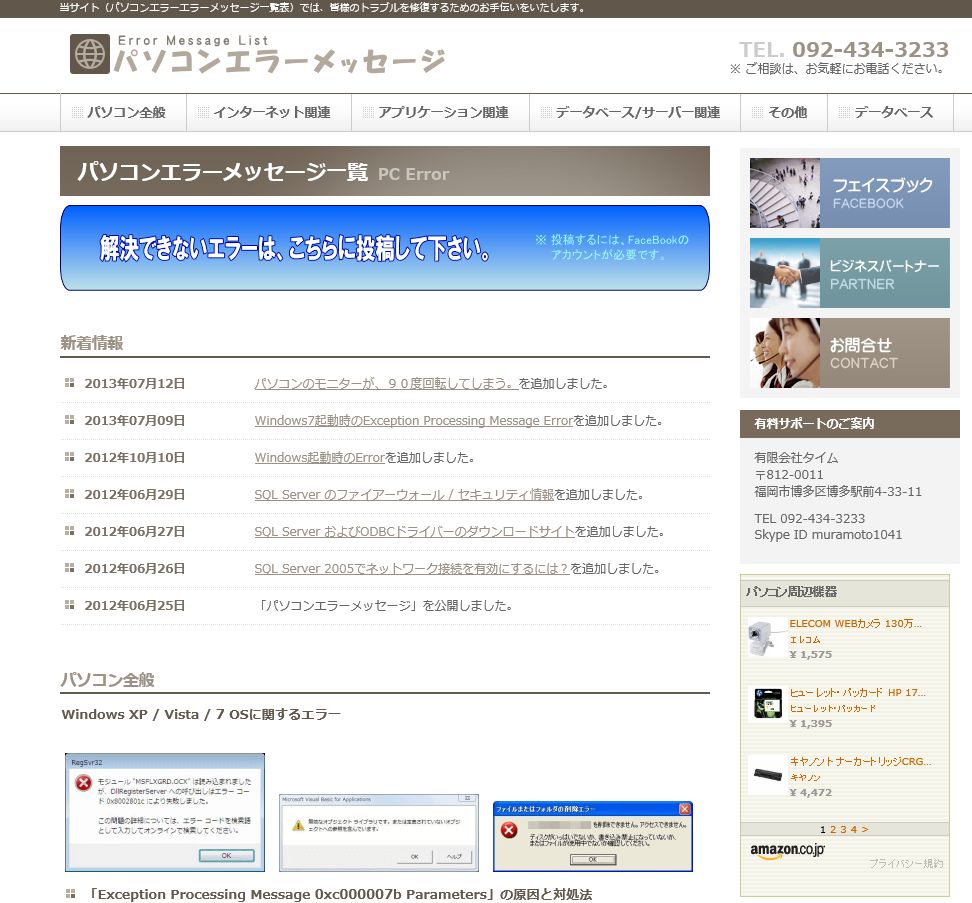972x903 pixels.
Task: Go to page 2 in Amazon widget
Action: click(833, 829)
